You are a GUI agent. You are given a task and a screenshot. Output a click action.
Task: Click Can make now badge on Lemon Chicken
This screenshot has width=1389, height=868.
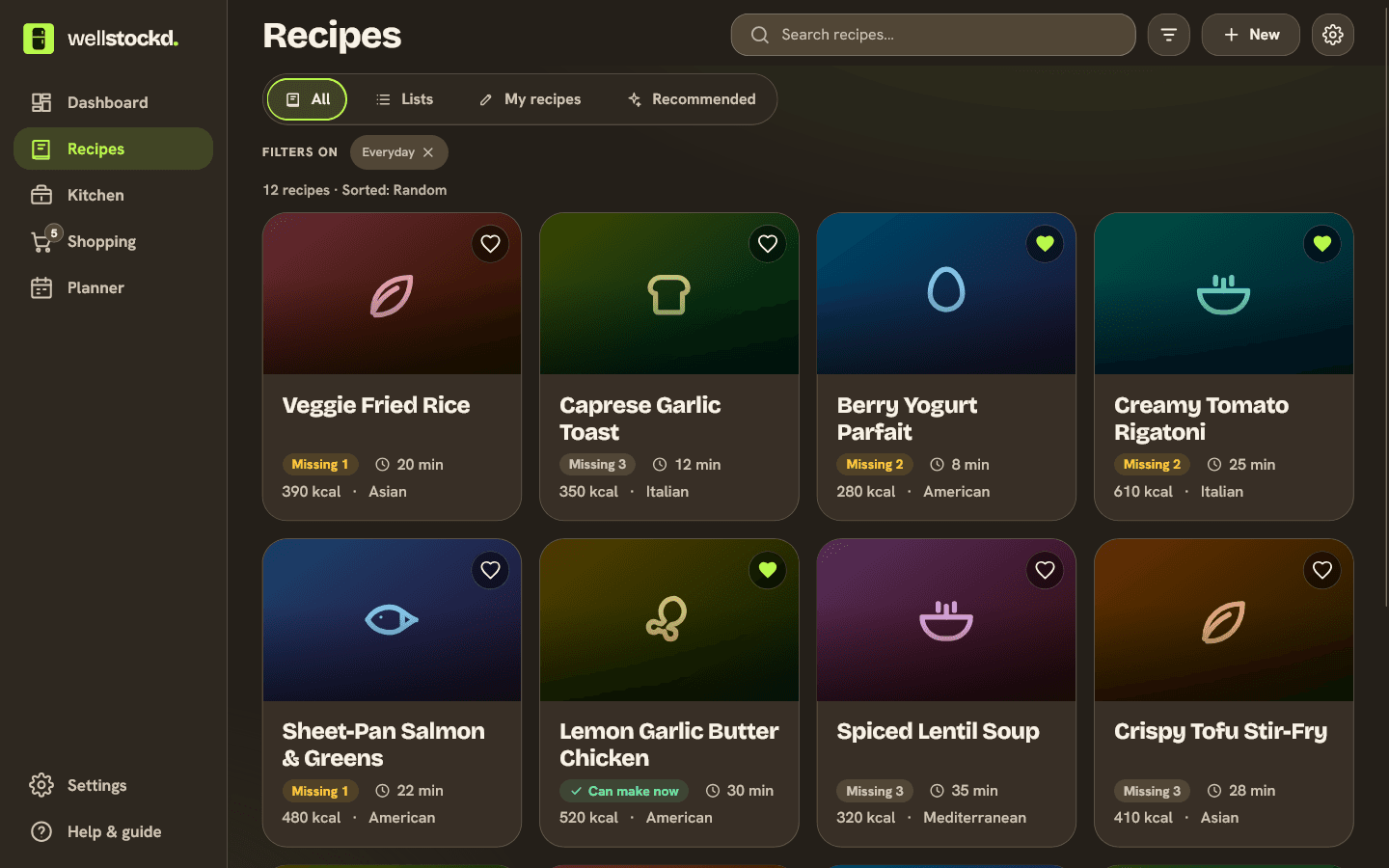(624, 791)
